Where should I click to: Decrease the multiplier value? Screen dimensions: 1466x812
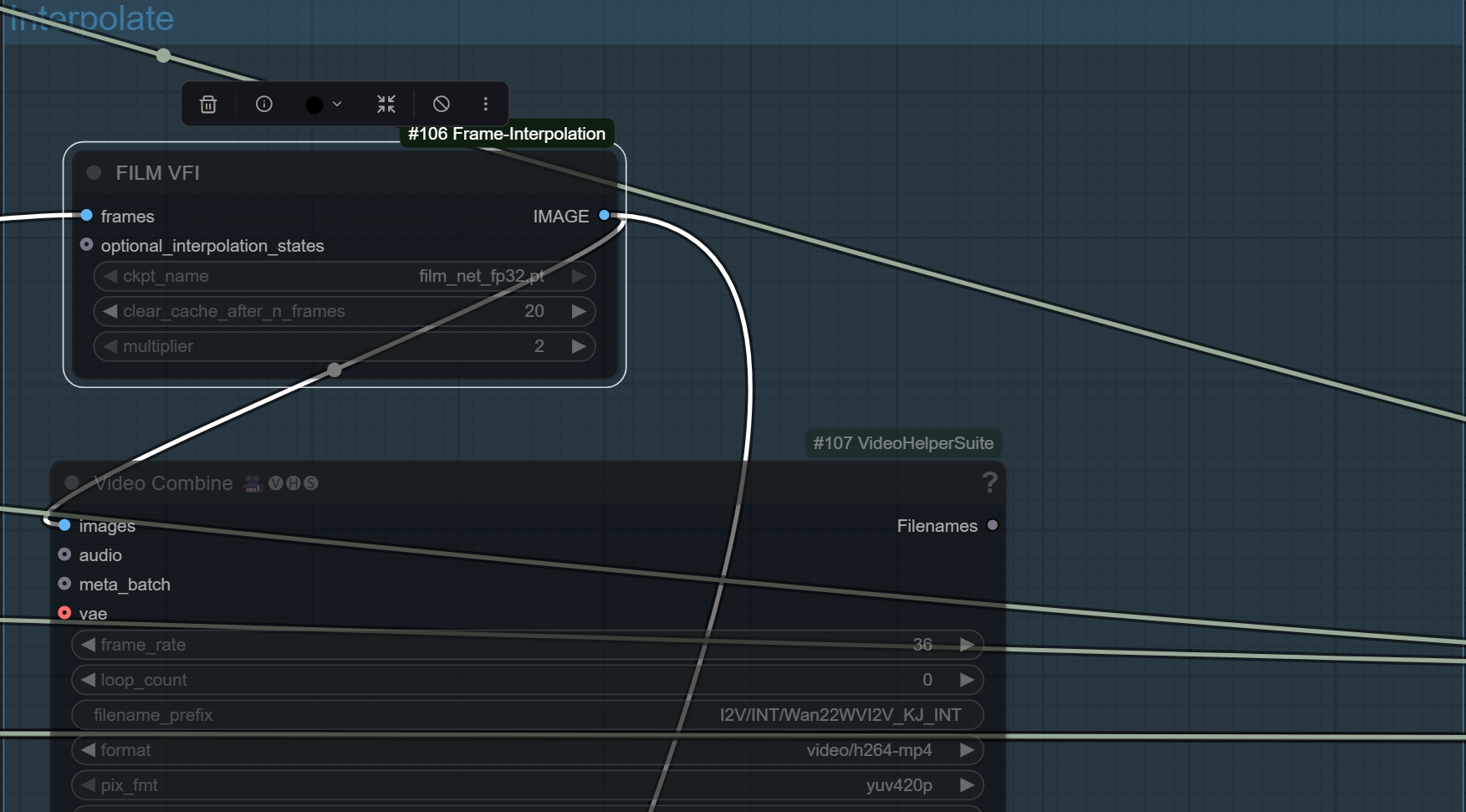110,346
